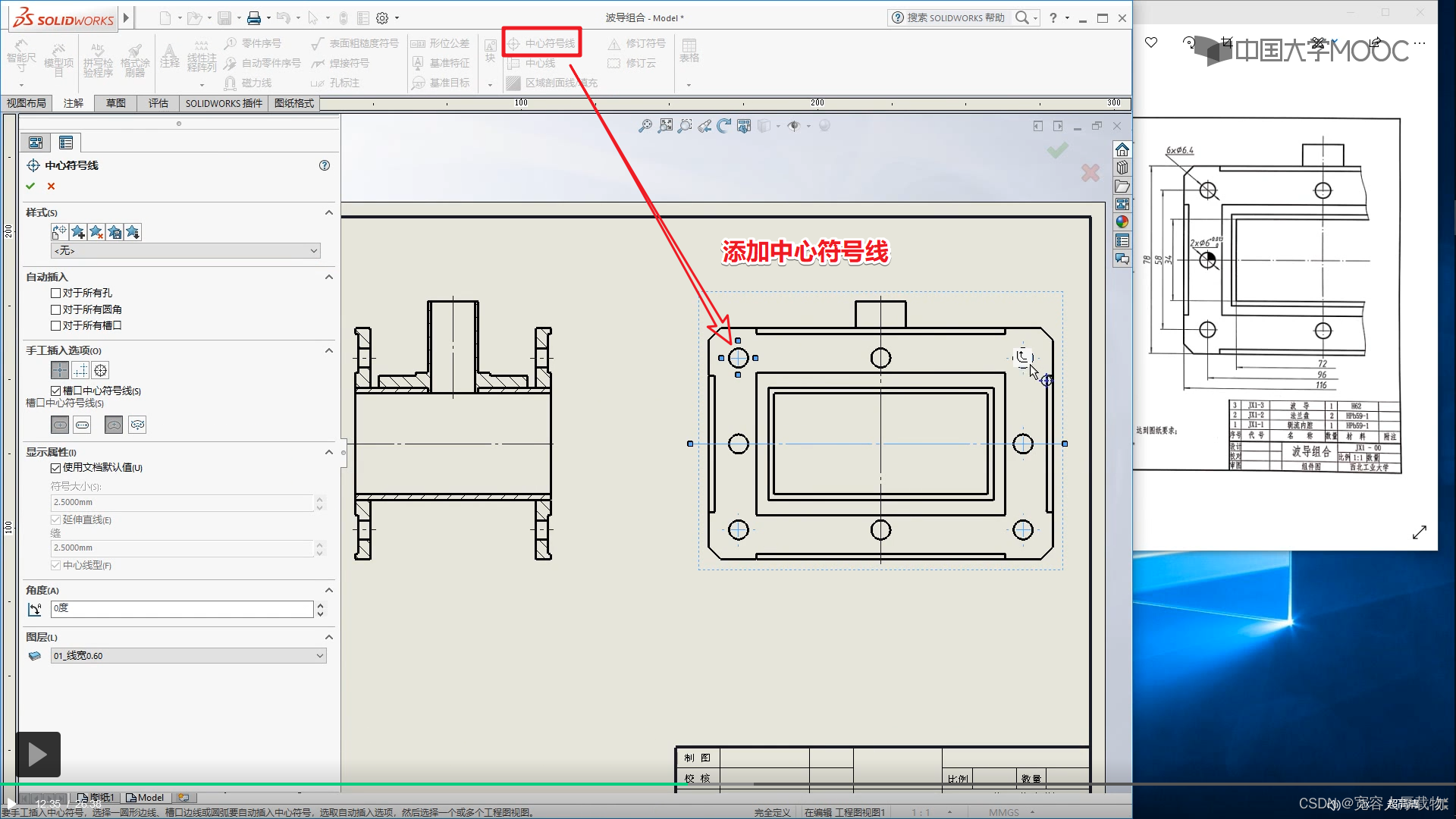Click in the angle input field 0度
This screenshot has width=1456, height=819.
182,609
